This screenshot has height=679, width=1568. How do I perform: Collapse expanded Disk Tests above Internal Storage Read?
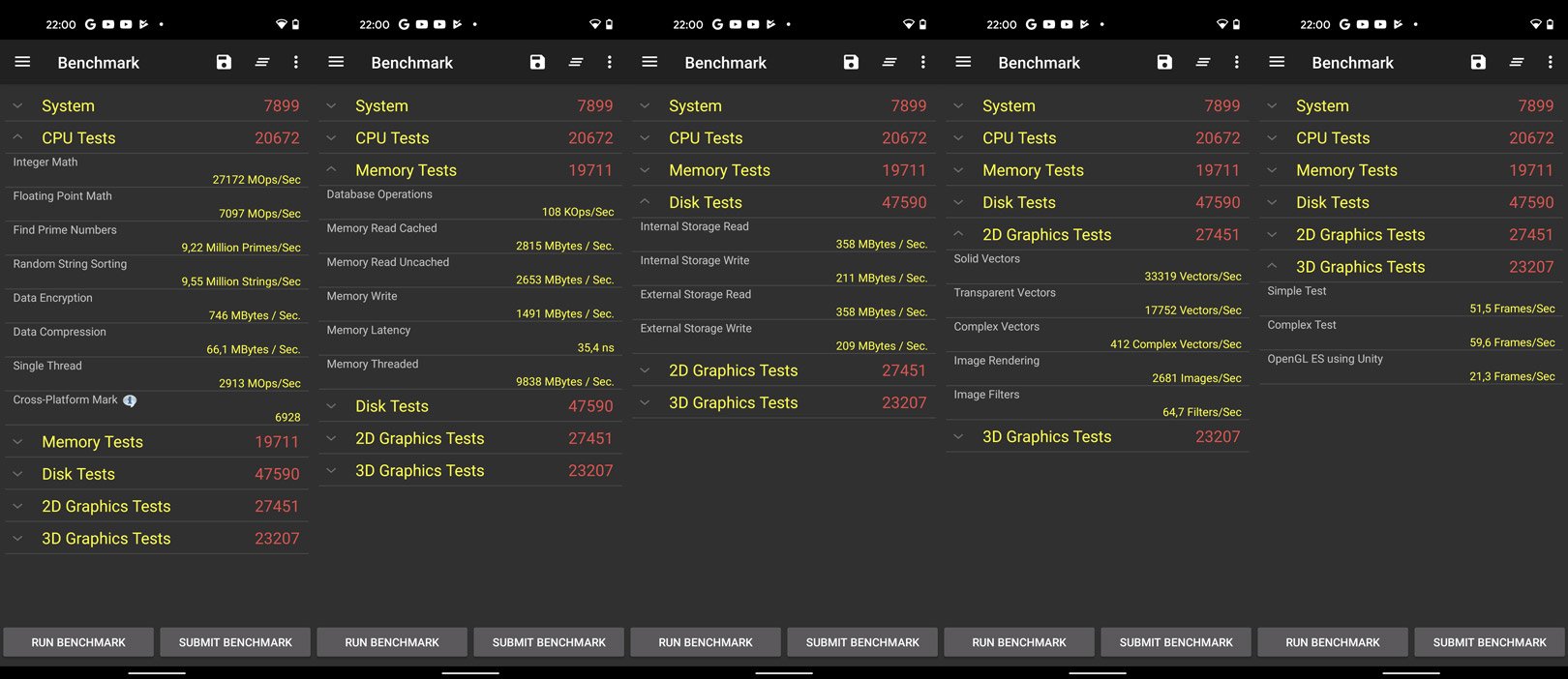tap(645, 202)
